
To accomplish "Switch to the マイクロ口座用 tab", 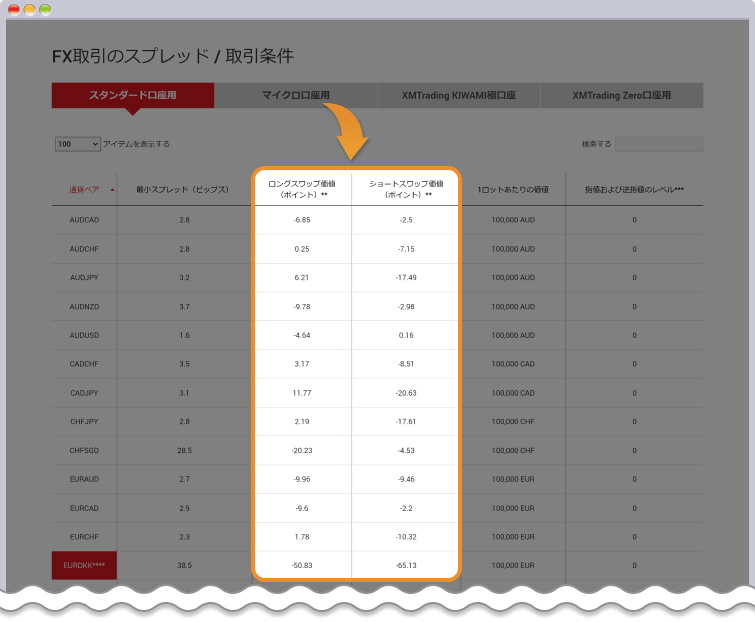I will click(x=296, y=95).
